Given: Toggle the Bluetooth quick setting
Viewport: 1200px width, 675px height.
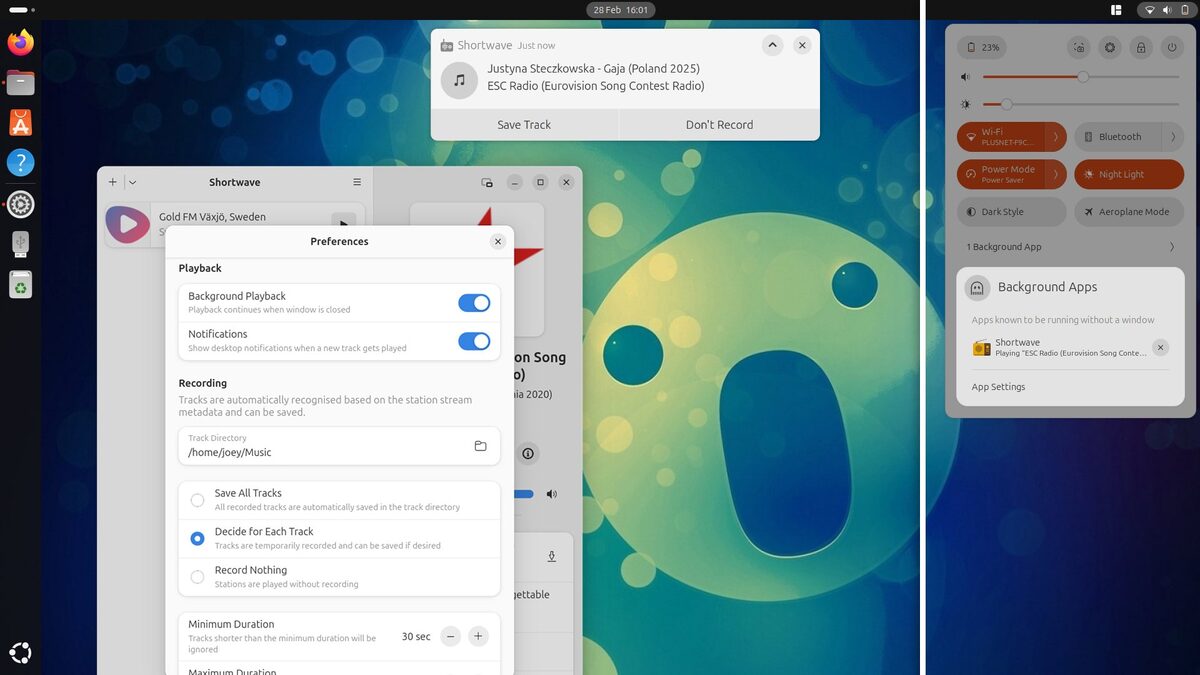Looking at the screenshot, I should click(x=1117, y=136).
